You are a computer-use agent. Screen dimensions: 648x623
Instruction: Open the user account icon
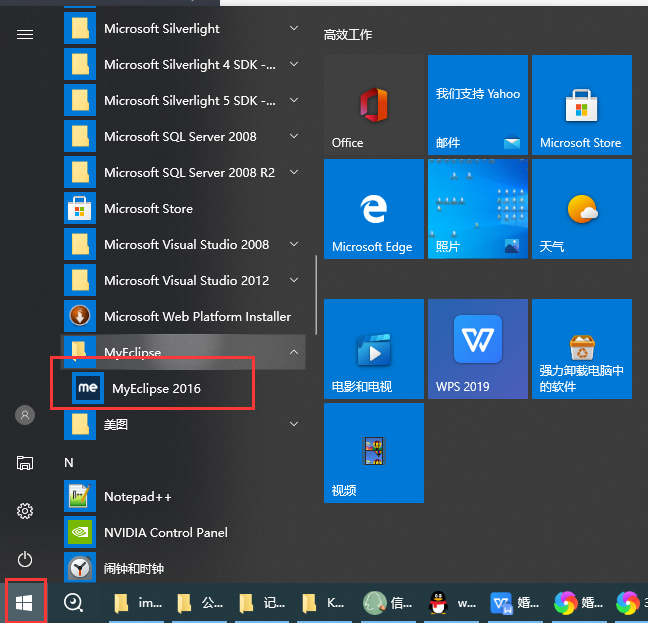pyautogui.click(x=25, y=415)
